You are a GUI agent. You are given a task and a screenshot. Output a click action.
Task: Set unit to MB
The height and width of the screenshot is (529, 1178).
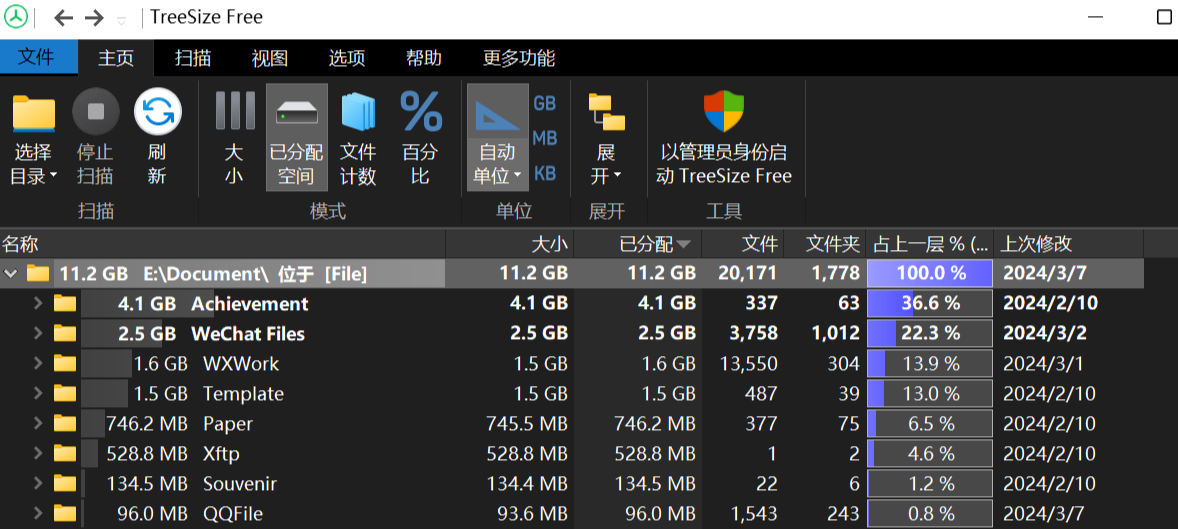coord(545,138)
